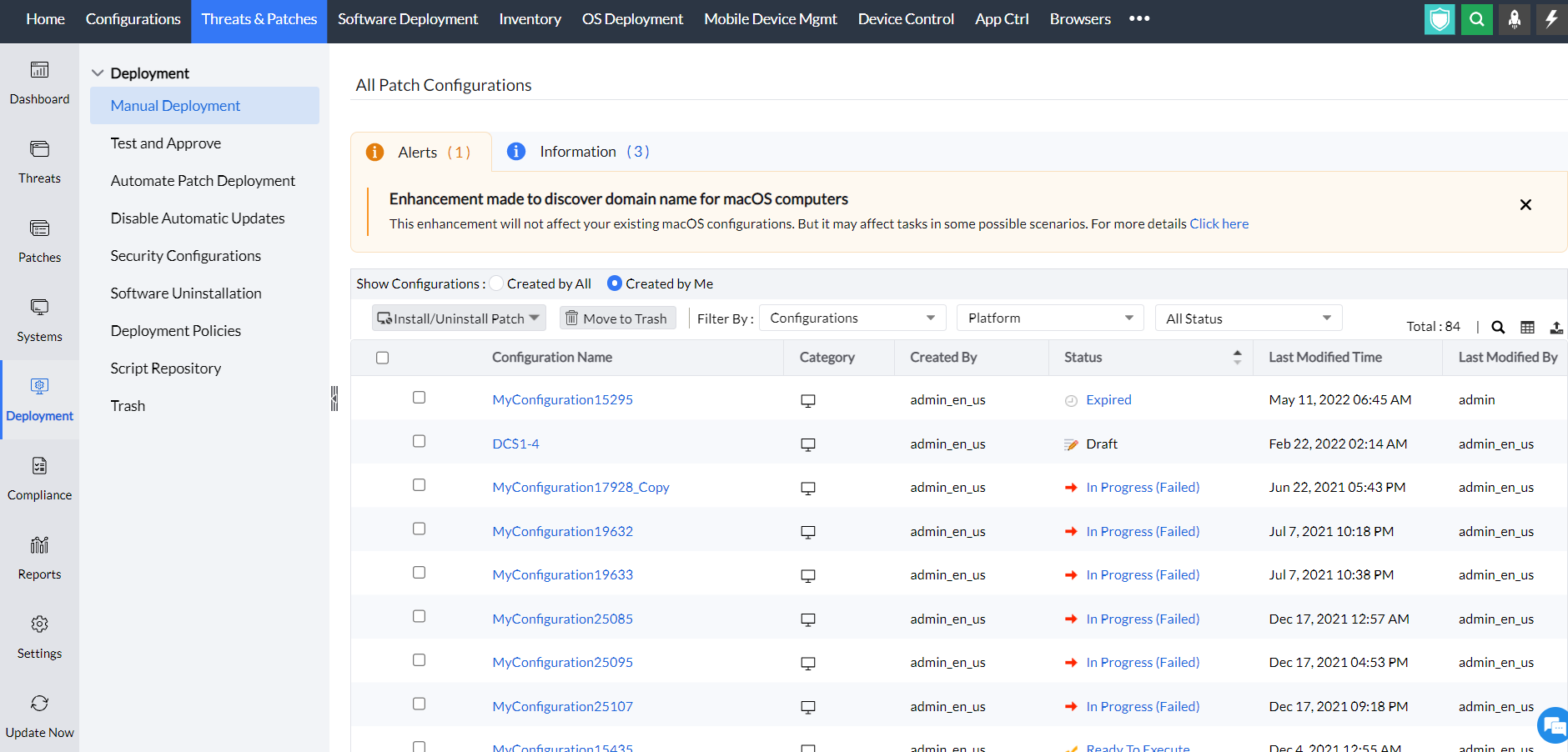Click the Update Now sync icon

(39, 704)
